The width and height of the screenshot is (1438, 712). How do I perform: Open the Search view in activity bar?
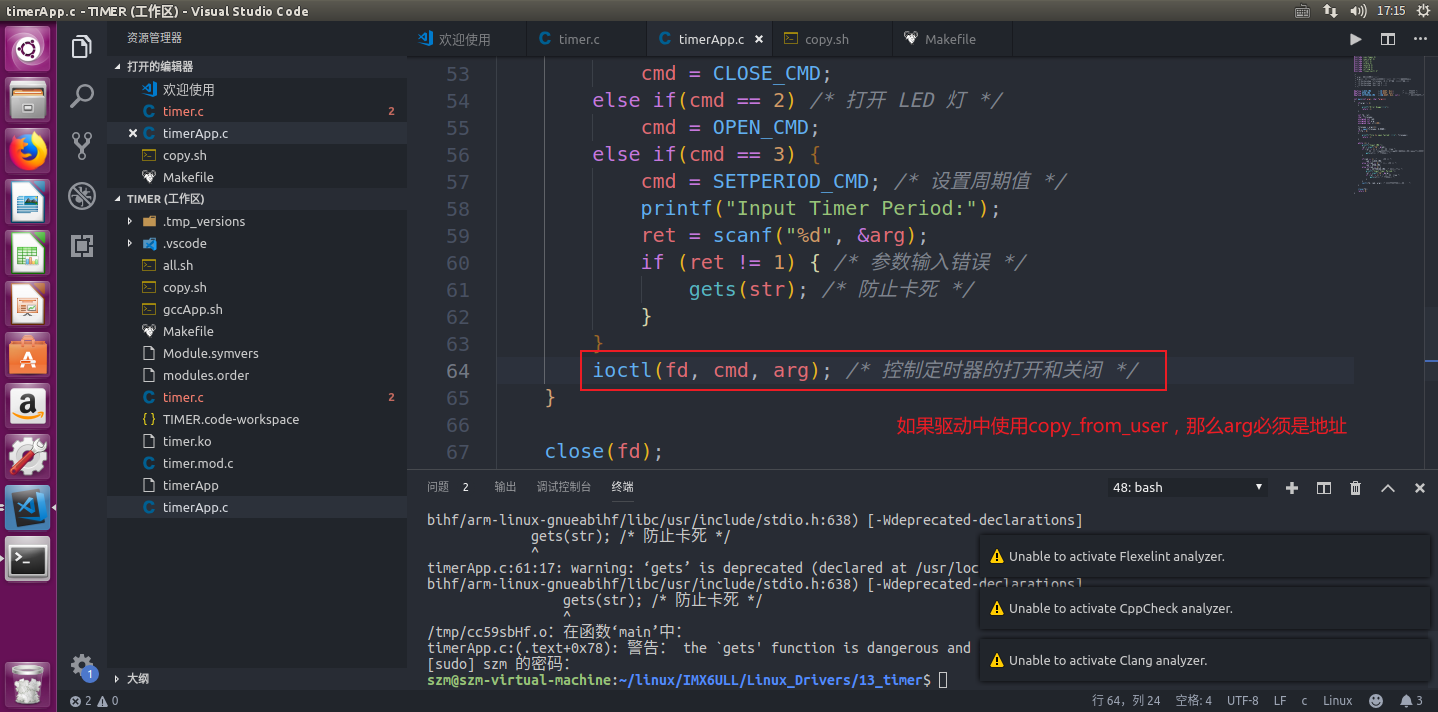[x=82, y=96]
